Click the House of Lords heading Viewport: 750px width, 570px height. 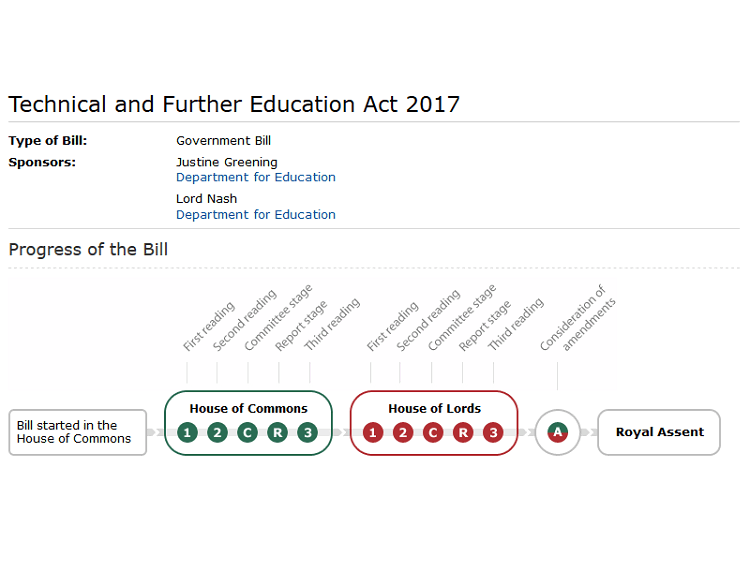click(434, 408)
